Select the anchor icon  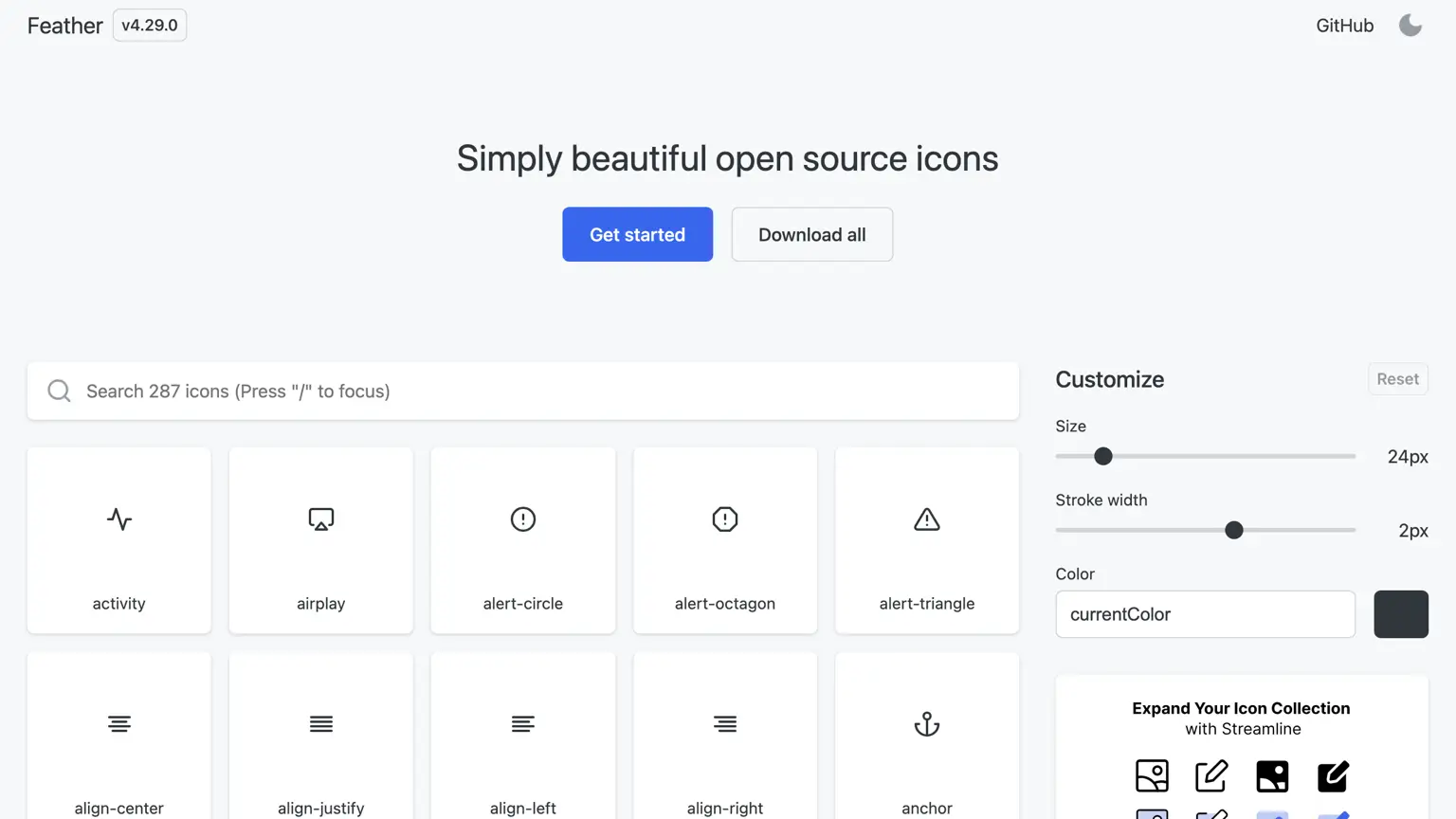926,723
